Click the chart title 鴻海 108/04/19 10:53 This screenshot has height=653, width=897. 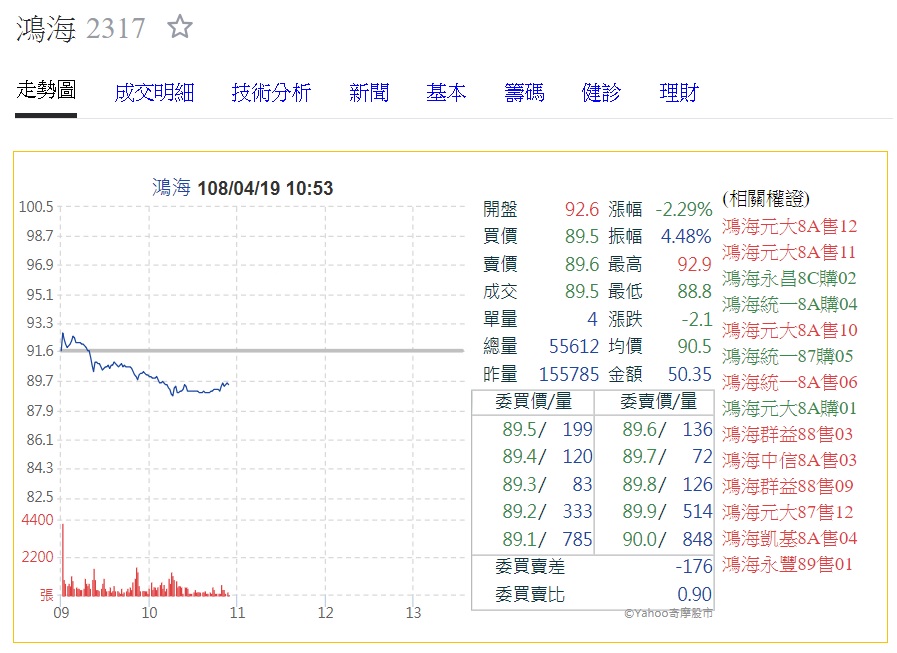click(x=243, y=188)
